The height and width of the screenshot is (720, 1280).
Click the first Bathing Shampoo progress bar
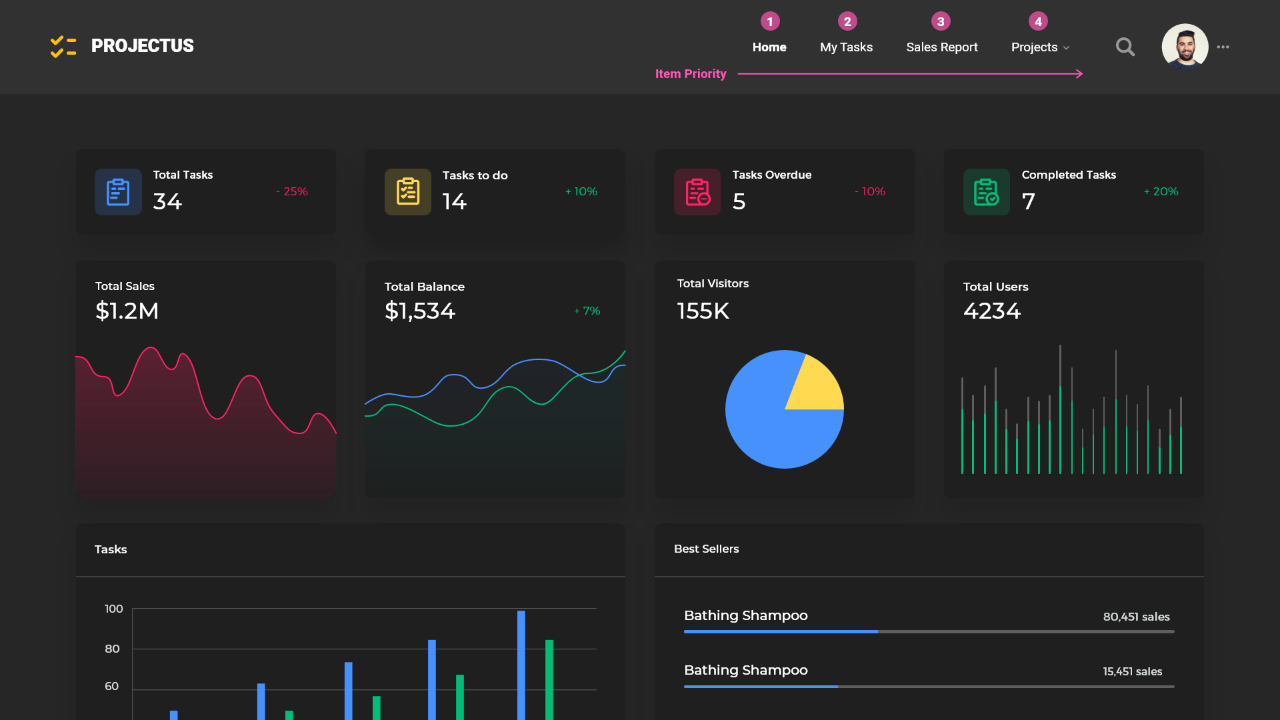(929, 631)
